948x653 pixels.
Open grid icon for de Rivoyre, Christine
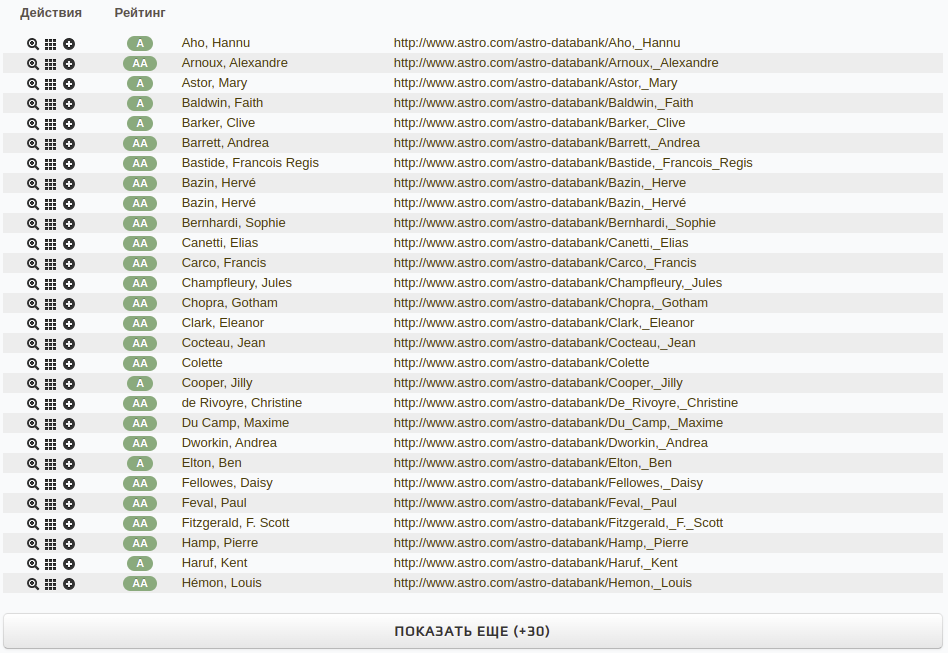(x=51, y=403)
